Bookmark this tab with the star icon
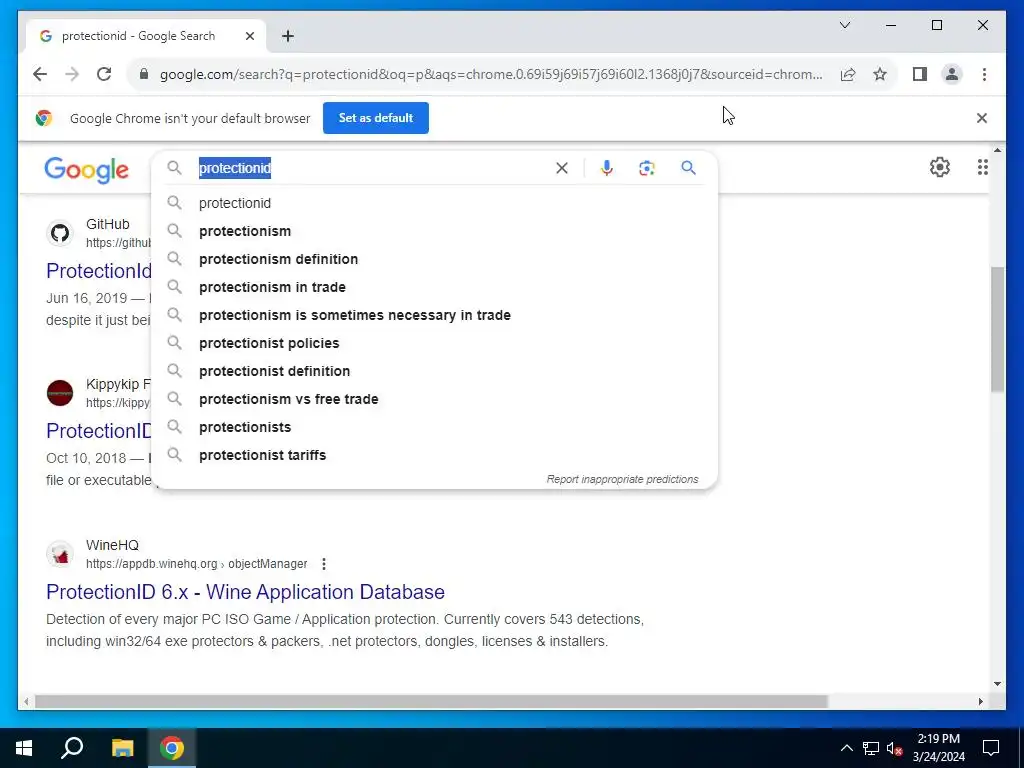The width and height of the screenshot is (1024, 768). pos(880,74)
